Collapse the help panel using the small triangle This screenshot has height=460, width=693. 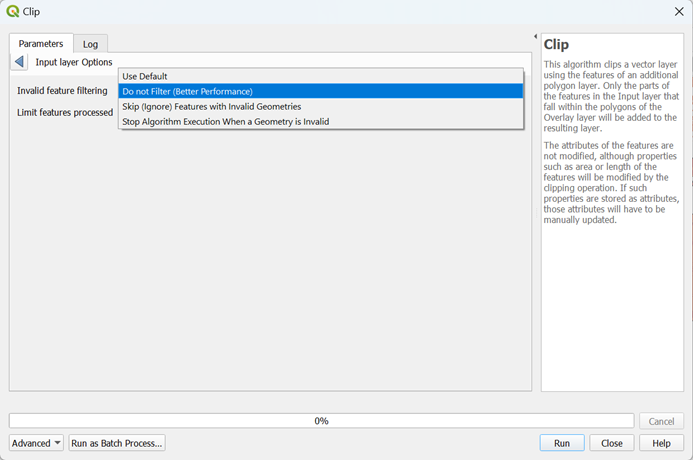(x=535, y=37)
